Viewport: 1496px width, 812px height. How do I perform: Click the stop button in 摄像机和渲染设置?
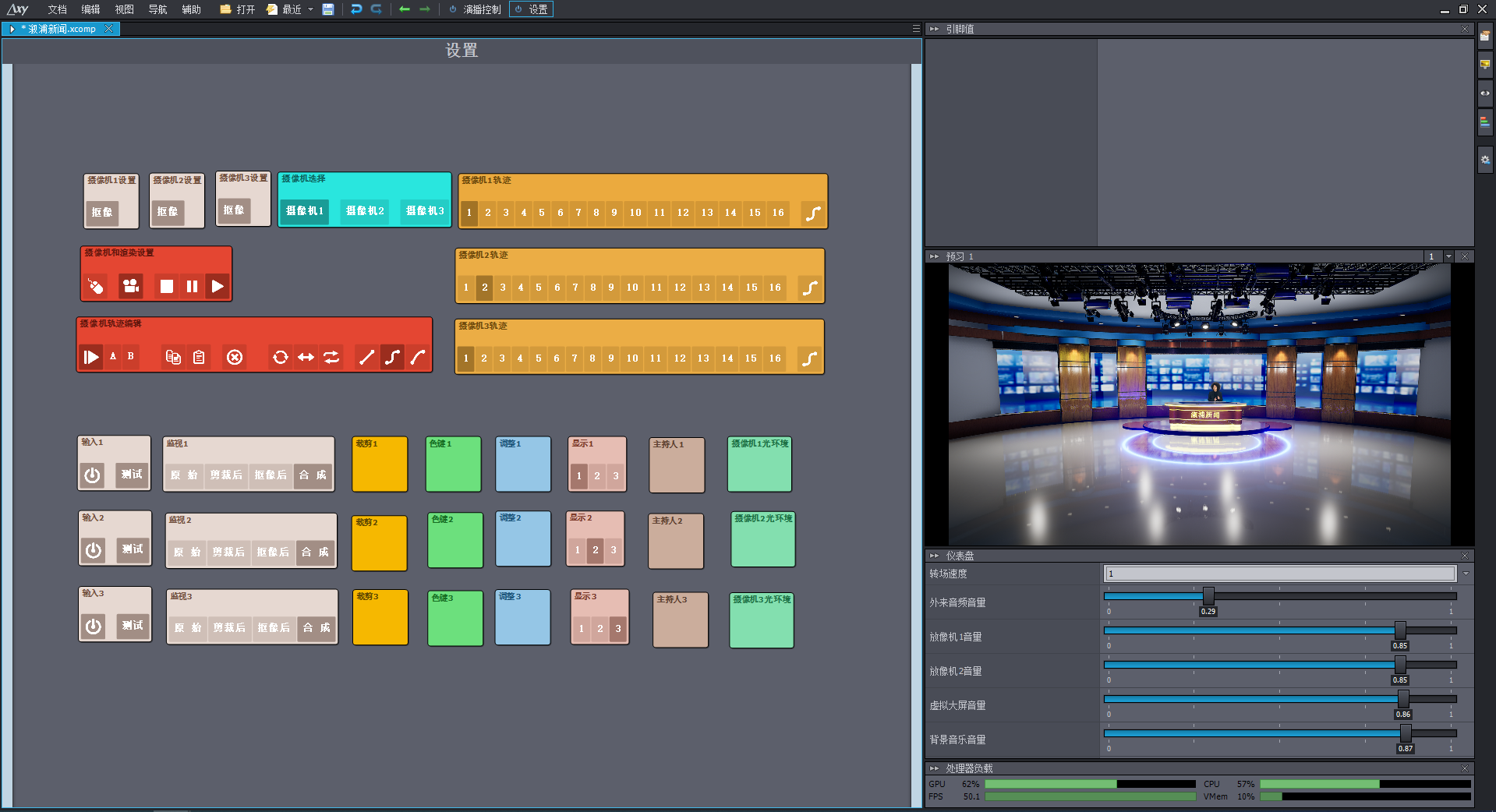[167, 286]
